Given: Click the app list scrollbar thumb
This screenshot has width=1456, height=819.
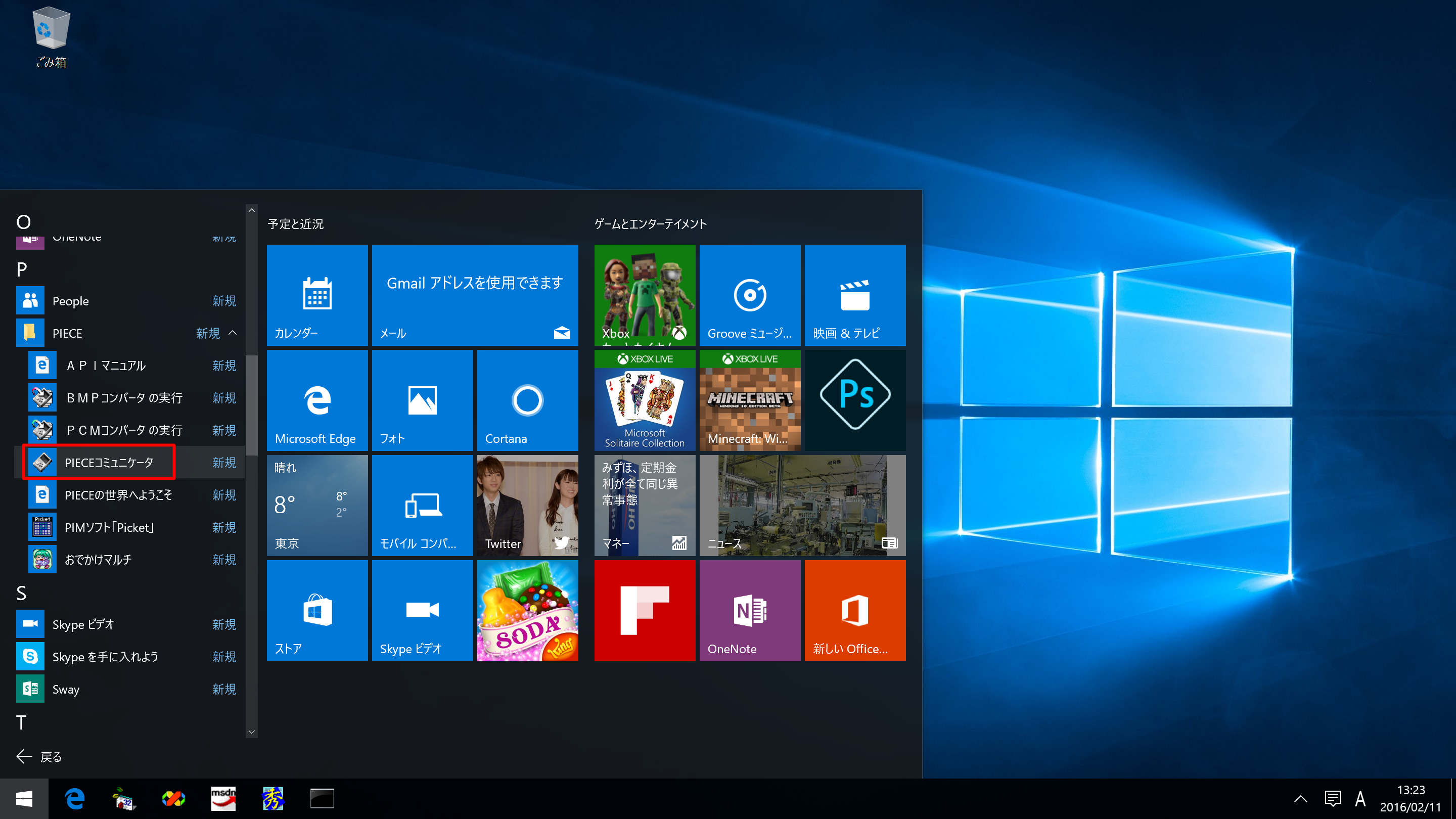Looking at the screenshot, I should (252, 404).
